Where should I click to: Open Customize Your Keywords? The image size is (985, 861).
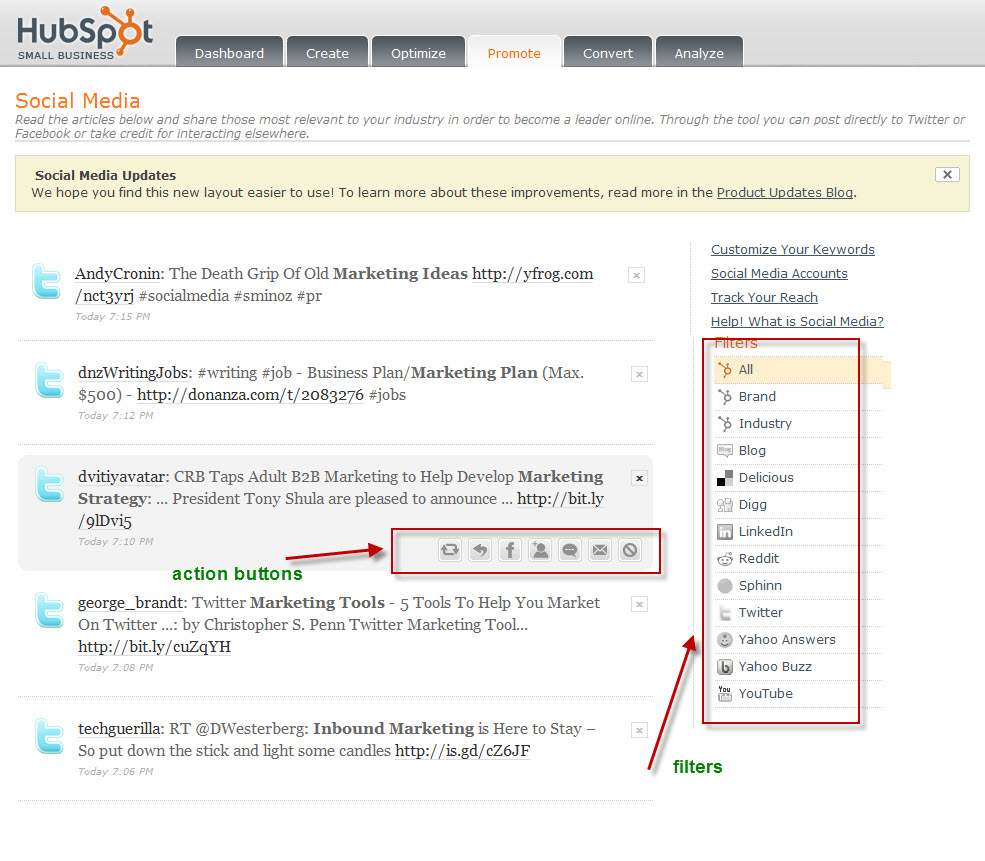[x=793, y=249]
